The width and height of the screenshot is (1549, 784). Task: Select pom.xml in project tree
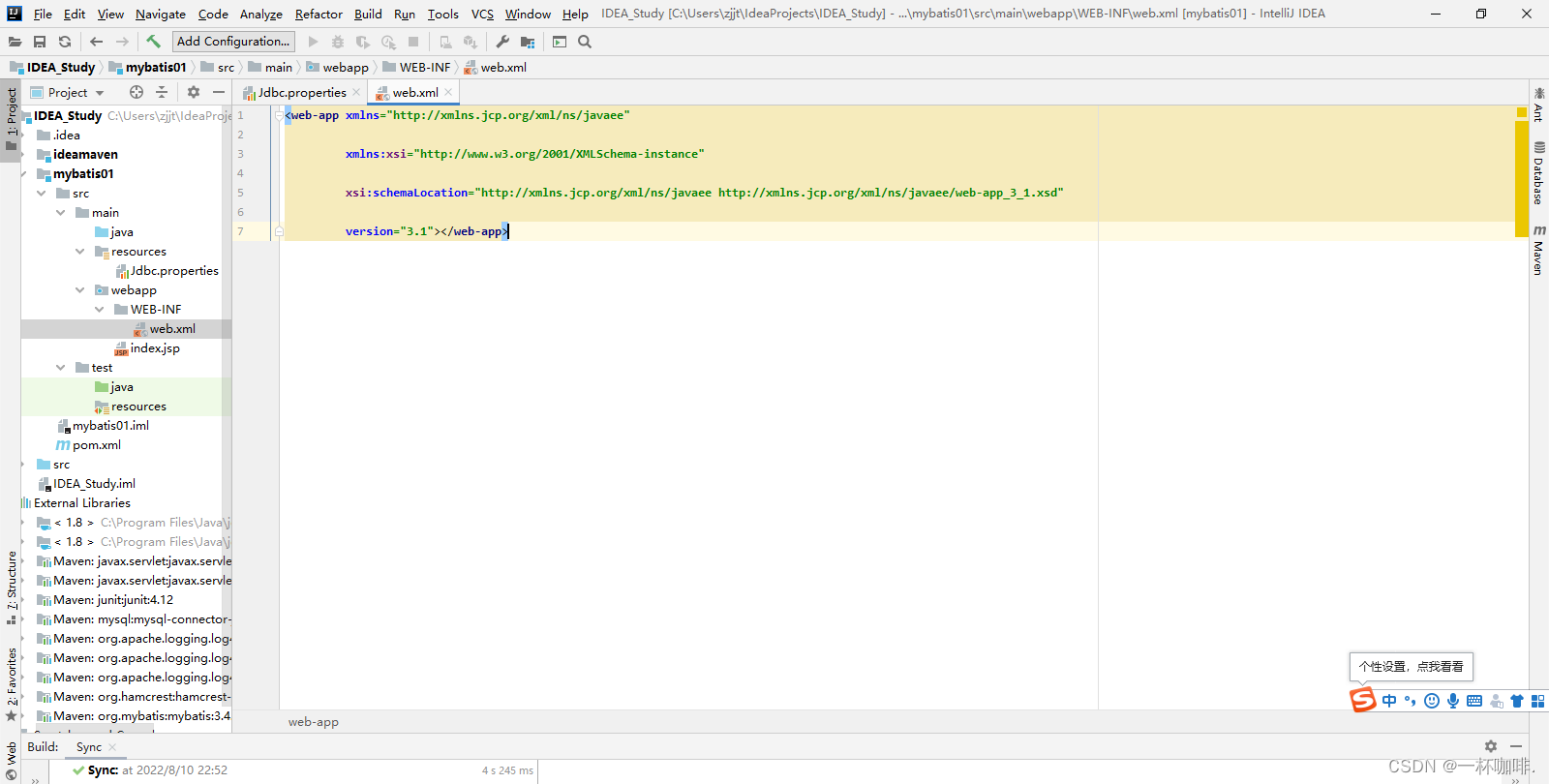88,445
